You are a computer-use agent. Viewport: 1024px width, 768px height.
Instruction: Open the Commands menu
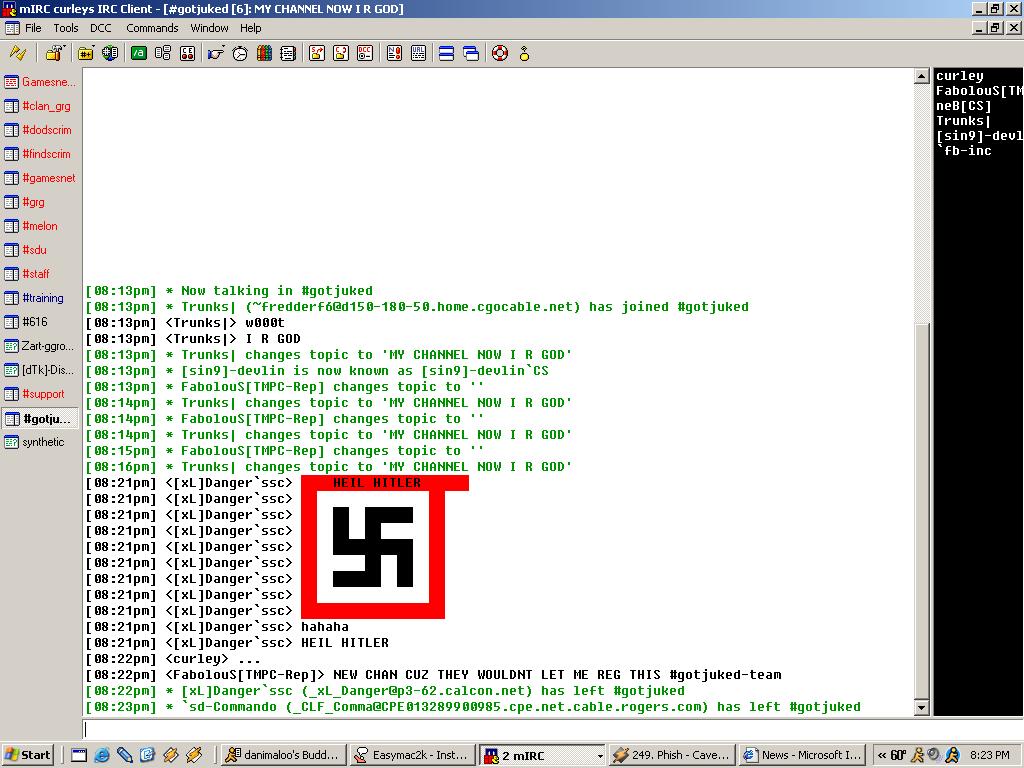[152, 28]
